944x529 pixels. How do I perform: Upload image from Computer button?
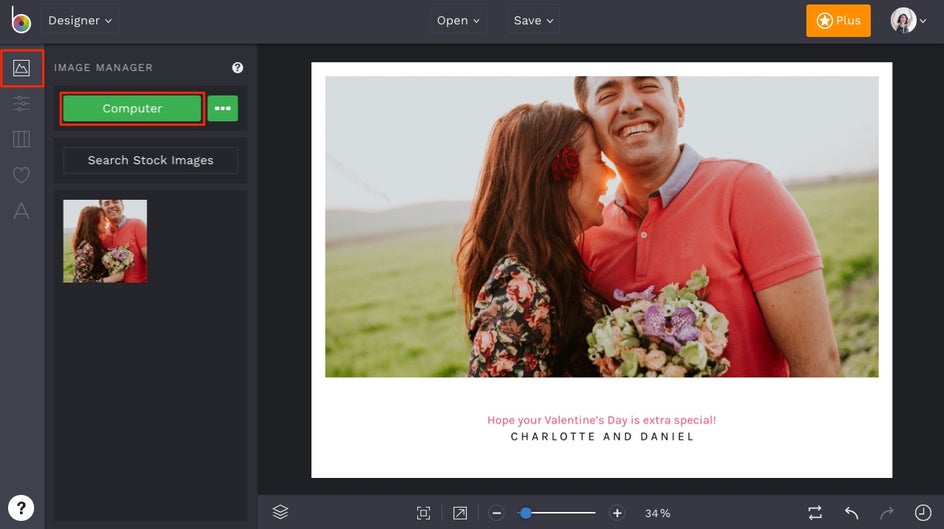pyautogui.click(x=132, y=108)
